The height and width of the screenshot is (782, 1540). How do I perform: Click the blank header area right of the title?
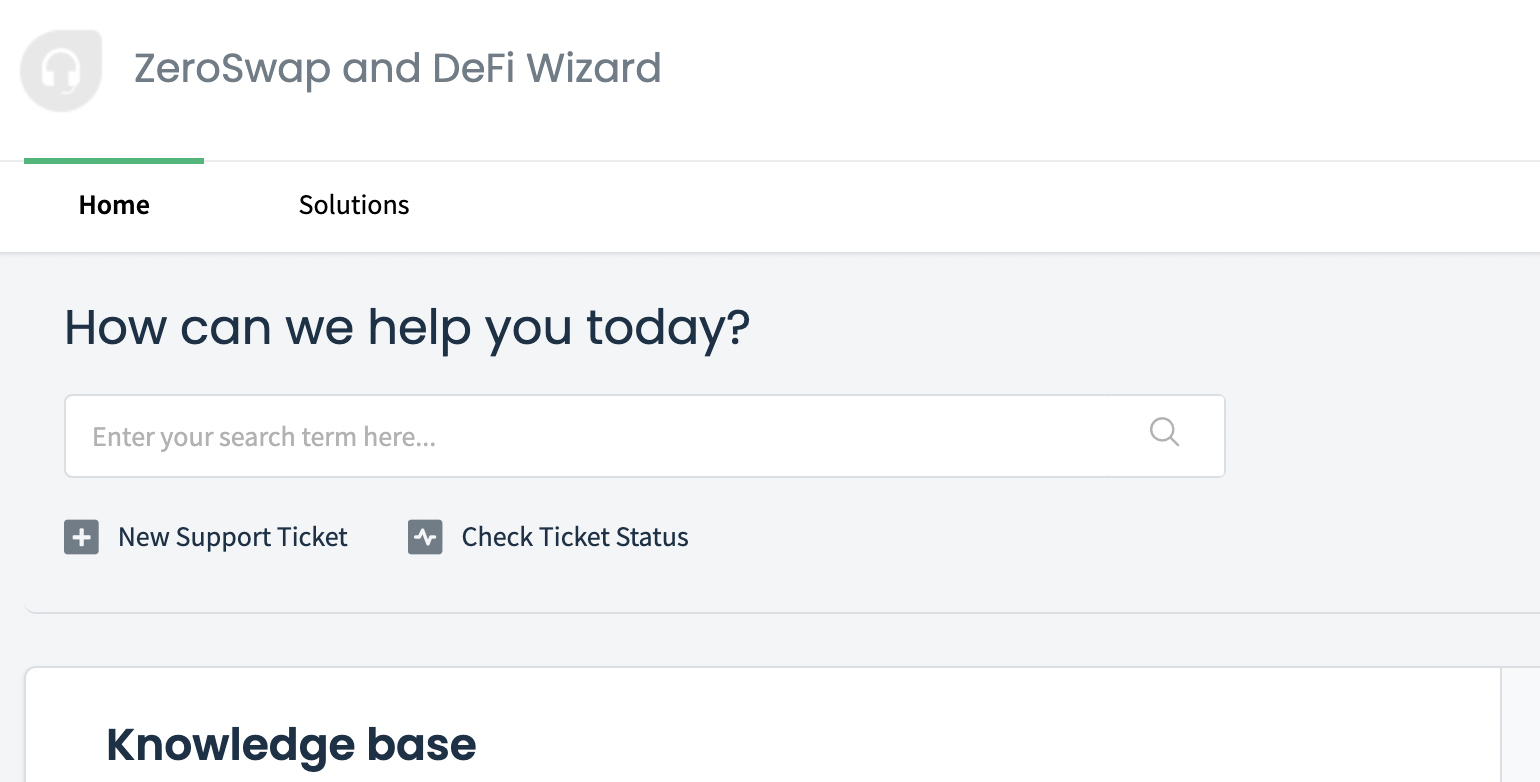(x=1100, y=70)
